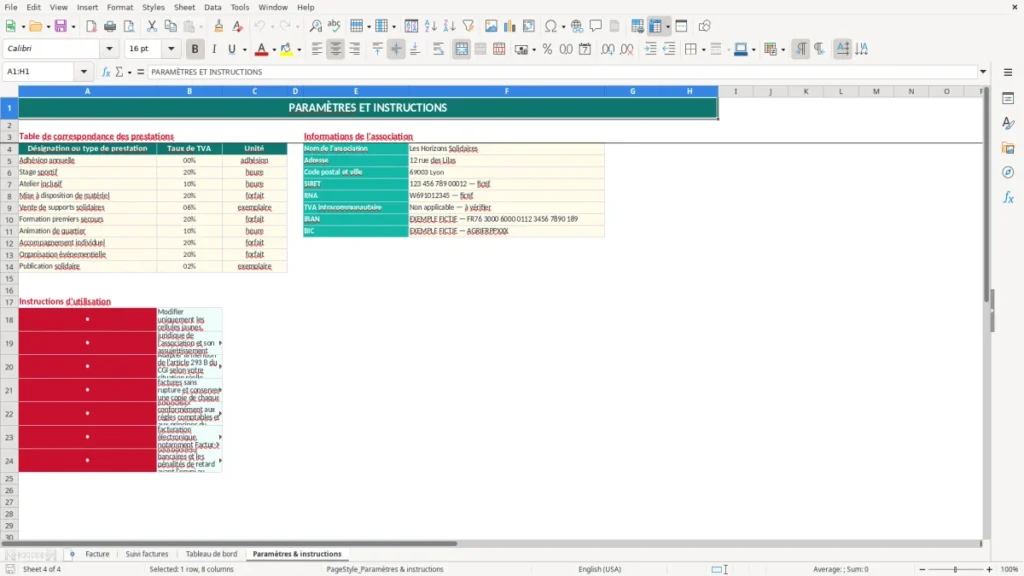Copy the selected cells
Image resolution: width=1024 pixels, height=576 pixels.
170,26
